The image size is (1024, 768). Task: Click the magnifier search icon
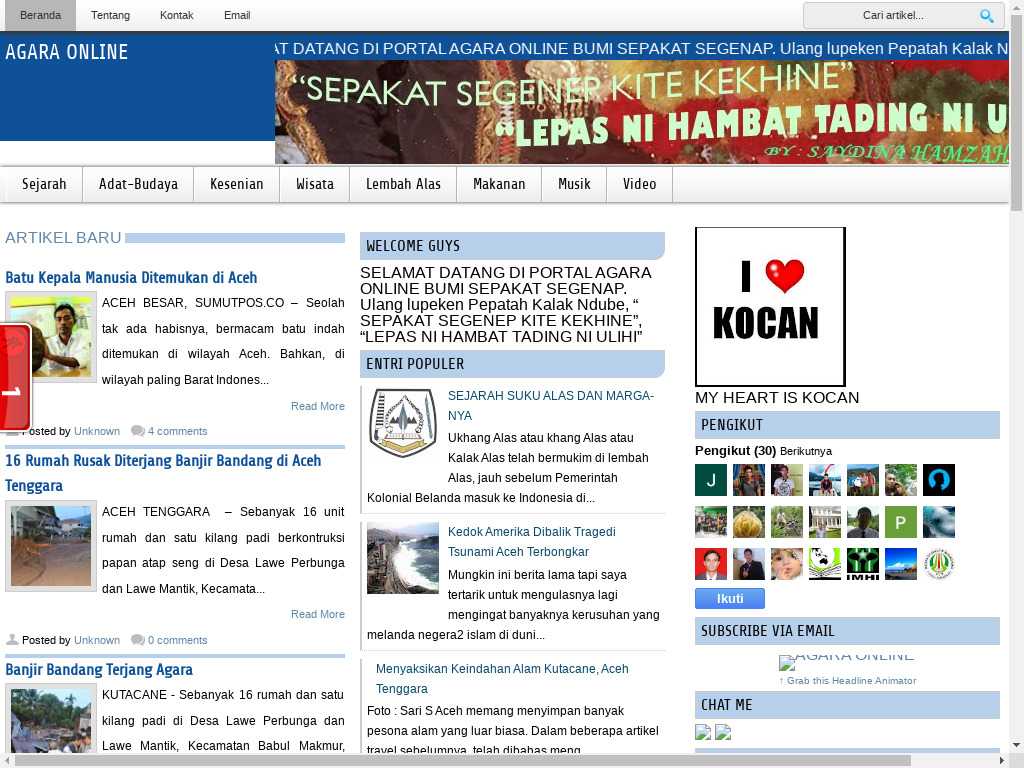986,16
